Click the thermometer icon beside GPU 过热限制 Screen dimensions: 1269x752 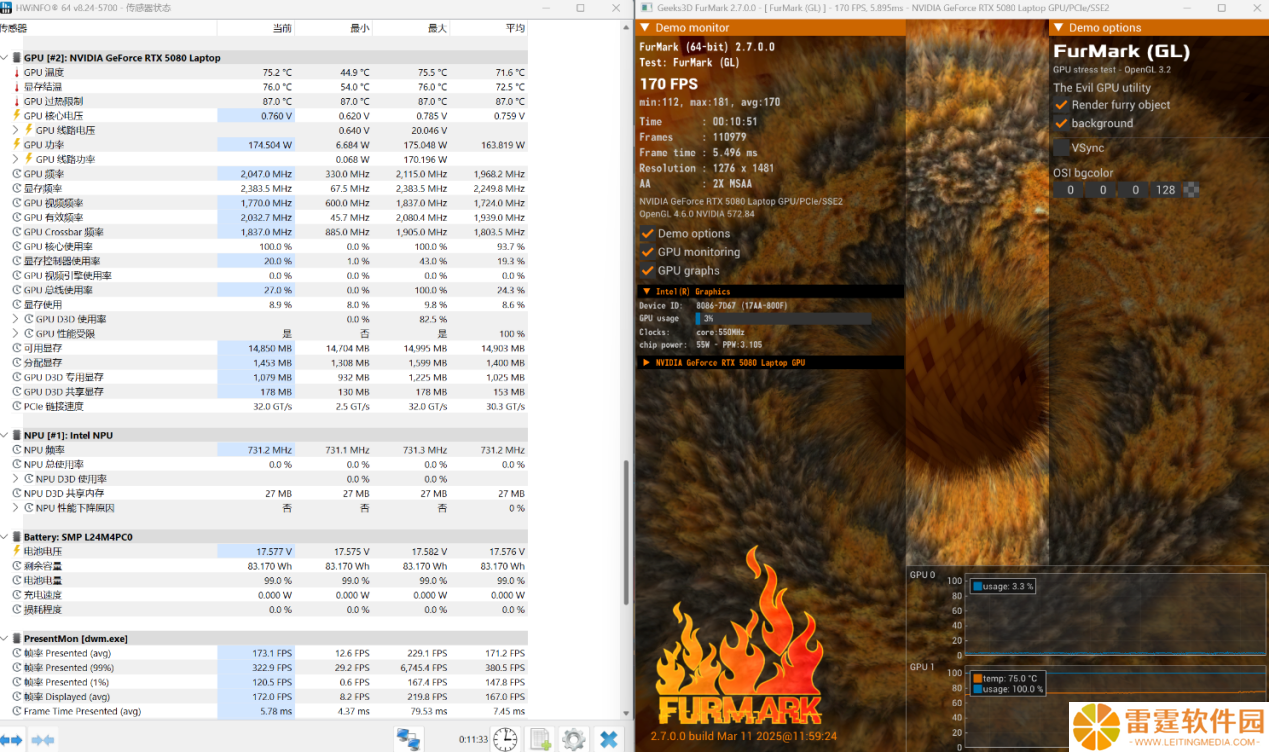(x=17, y=102)
